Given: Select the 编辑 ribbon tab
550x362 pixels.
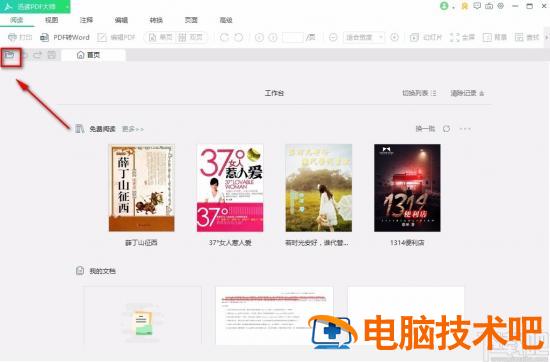Looking at the screenshot, I should pyautogui.click(x=121, y=20).
